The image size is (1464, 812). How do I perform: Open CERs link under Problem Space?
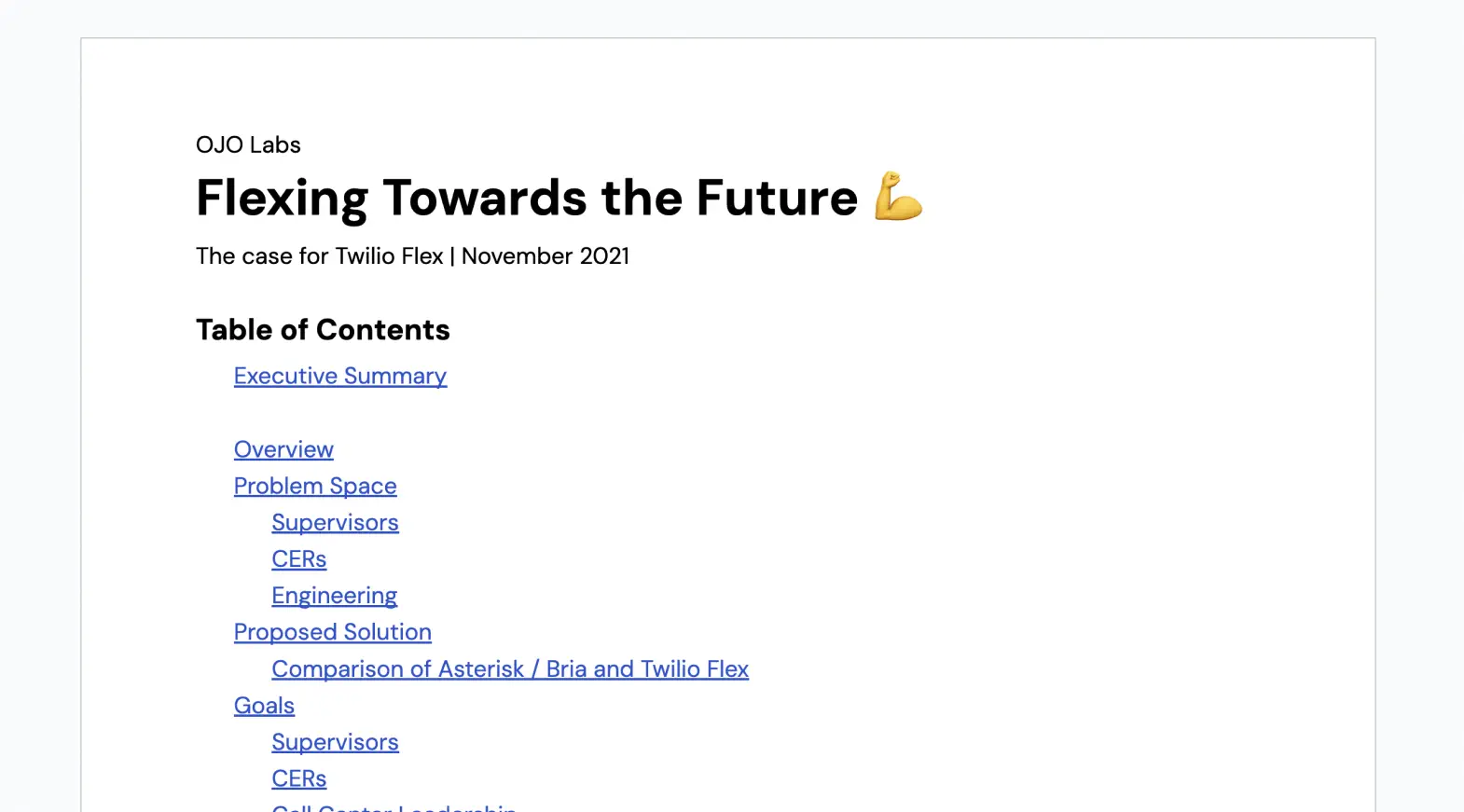pyautogui.click(x=299, y=558)
